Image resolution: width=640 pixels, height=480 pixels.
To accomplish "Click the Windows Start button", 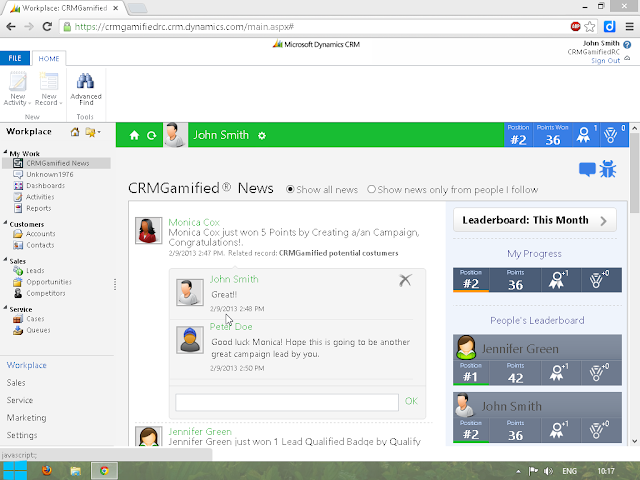I will tap(15, 471).
